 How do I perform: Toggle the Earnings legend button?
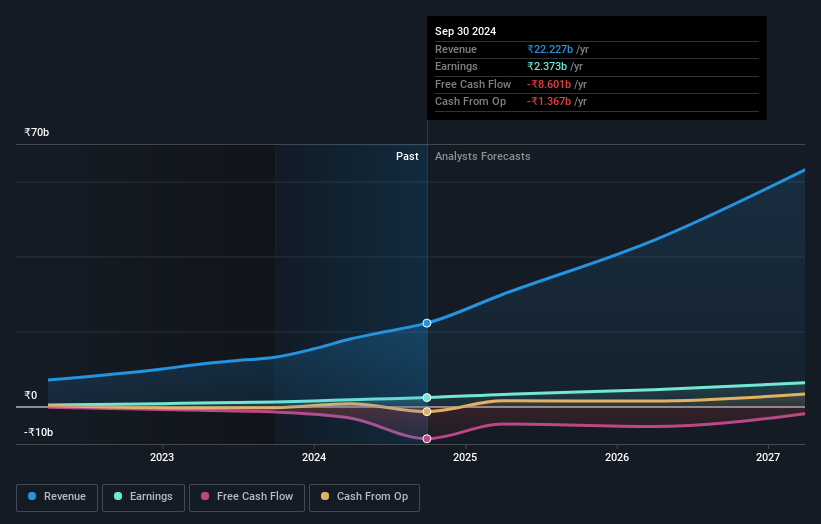(x=143, y=497)
